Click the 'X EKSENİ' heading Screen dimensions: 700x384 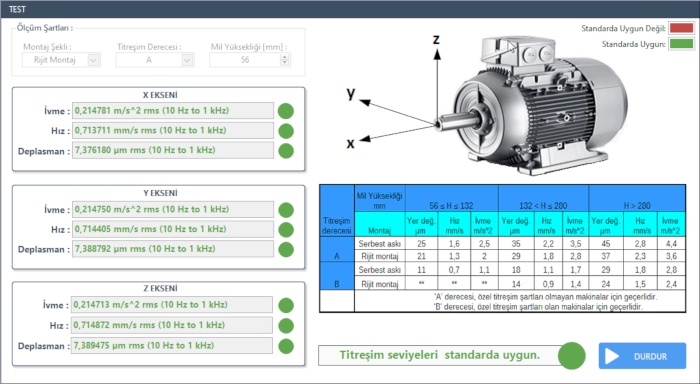[x=160, y=95]
